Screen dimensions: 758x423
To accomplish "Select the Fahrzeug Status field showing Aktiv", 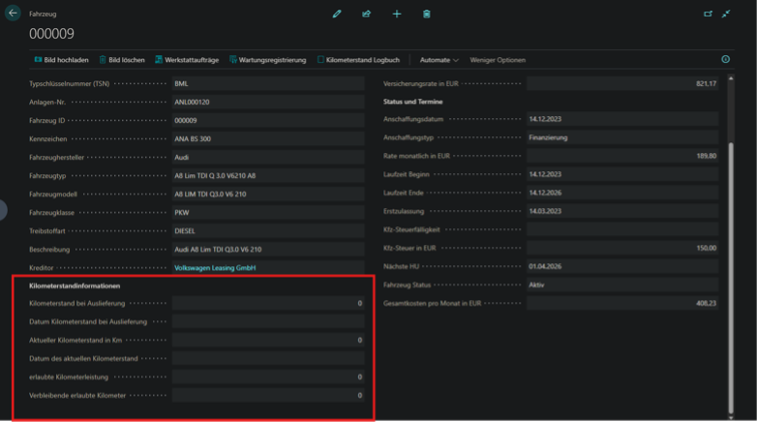I will click(620, 286).
